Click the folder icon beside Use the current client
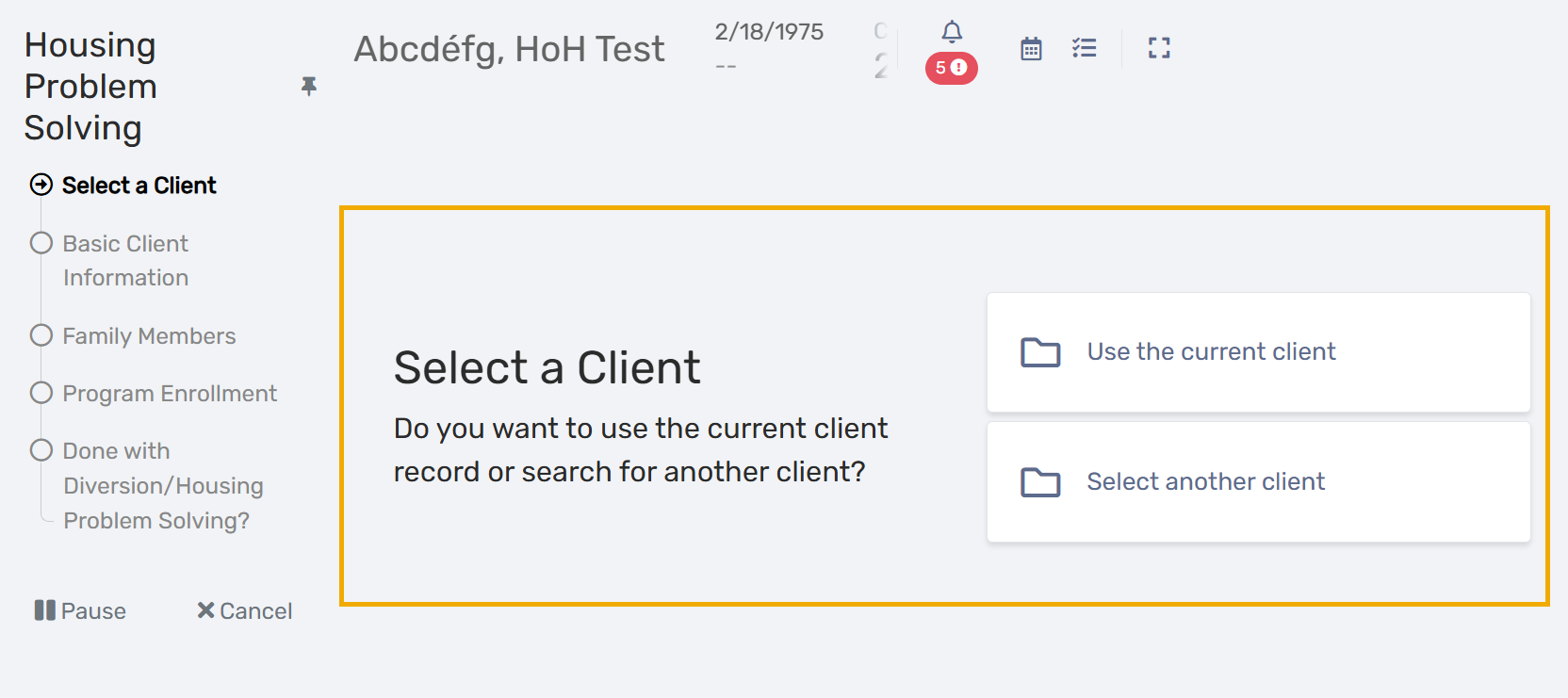The width and height of the screenshot is (1568, 698). [x=1040, y=352]
